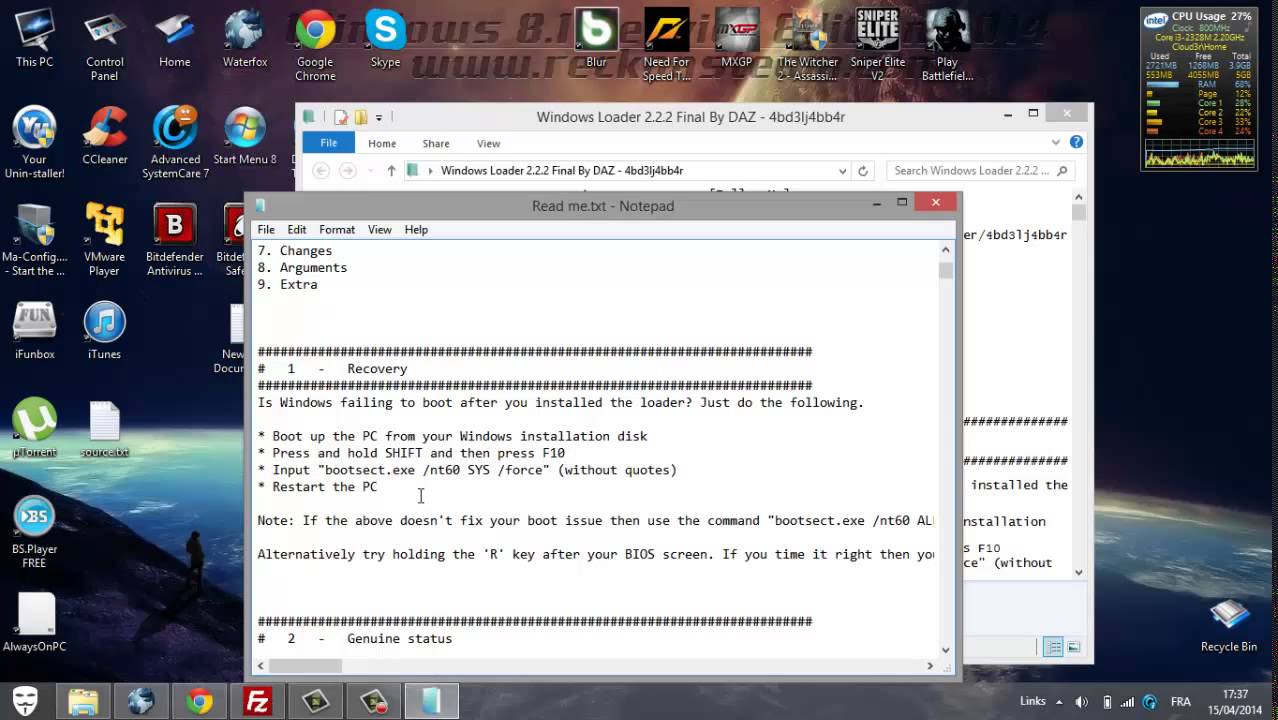Image resolution: width=1278 pixels, height=720 pixels.
Task: Open the Notepad View menu
Action: coord(379,230)
